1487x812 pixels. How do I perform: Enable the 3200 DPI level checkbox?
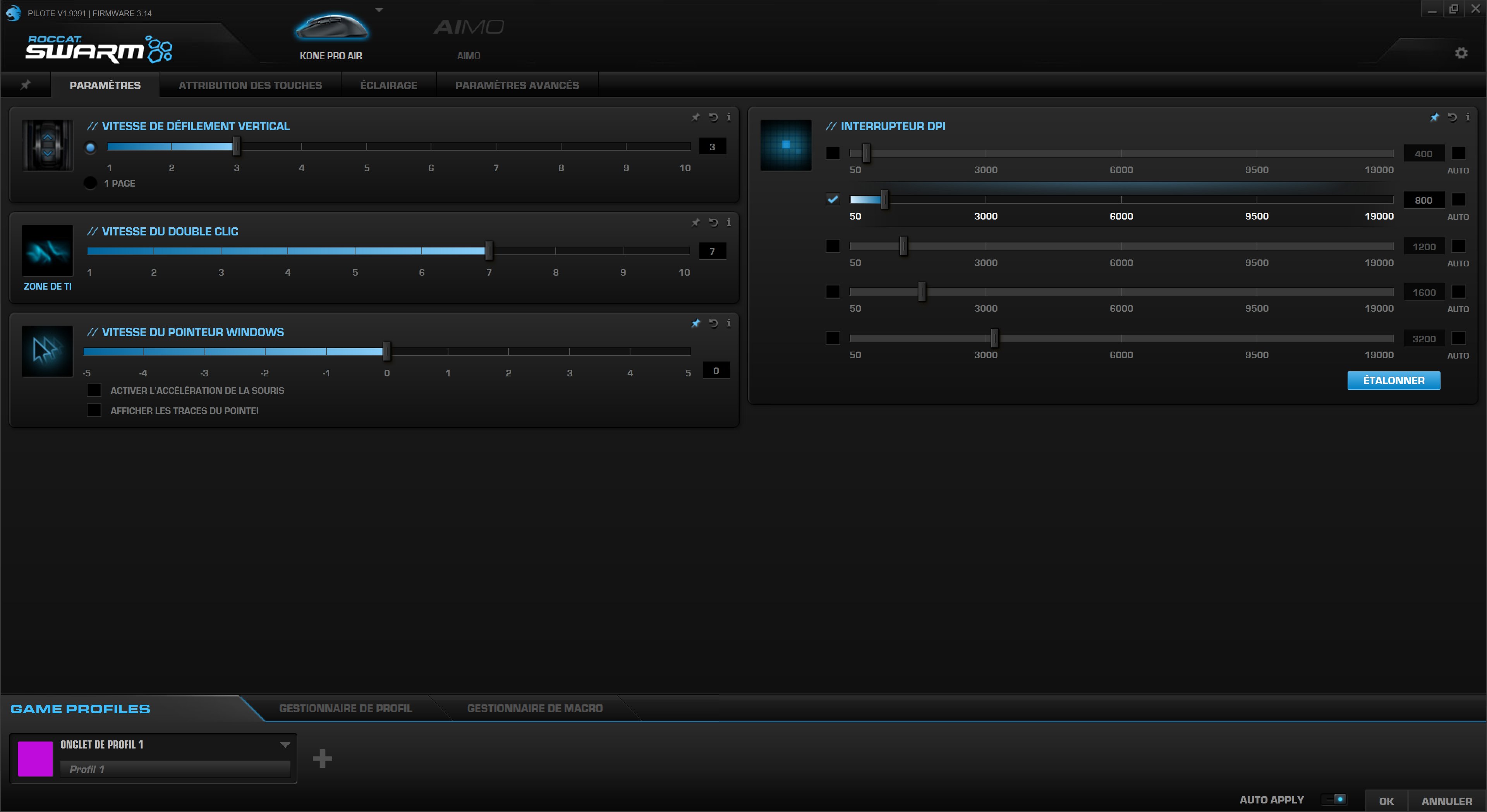[x=833, y=338]
